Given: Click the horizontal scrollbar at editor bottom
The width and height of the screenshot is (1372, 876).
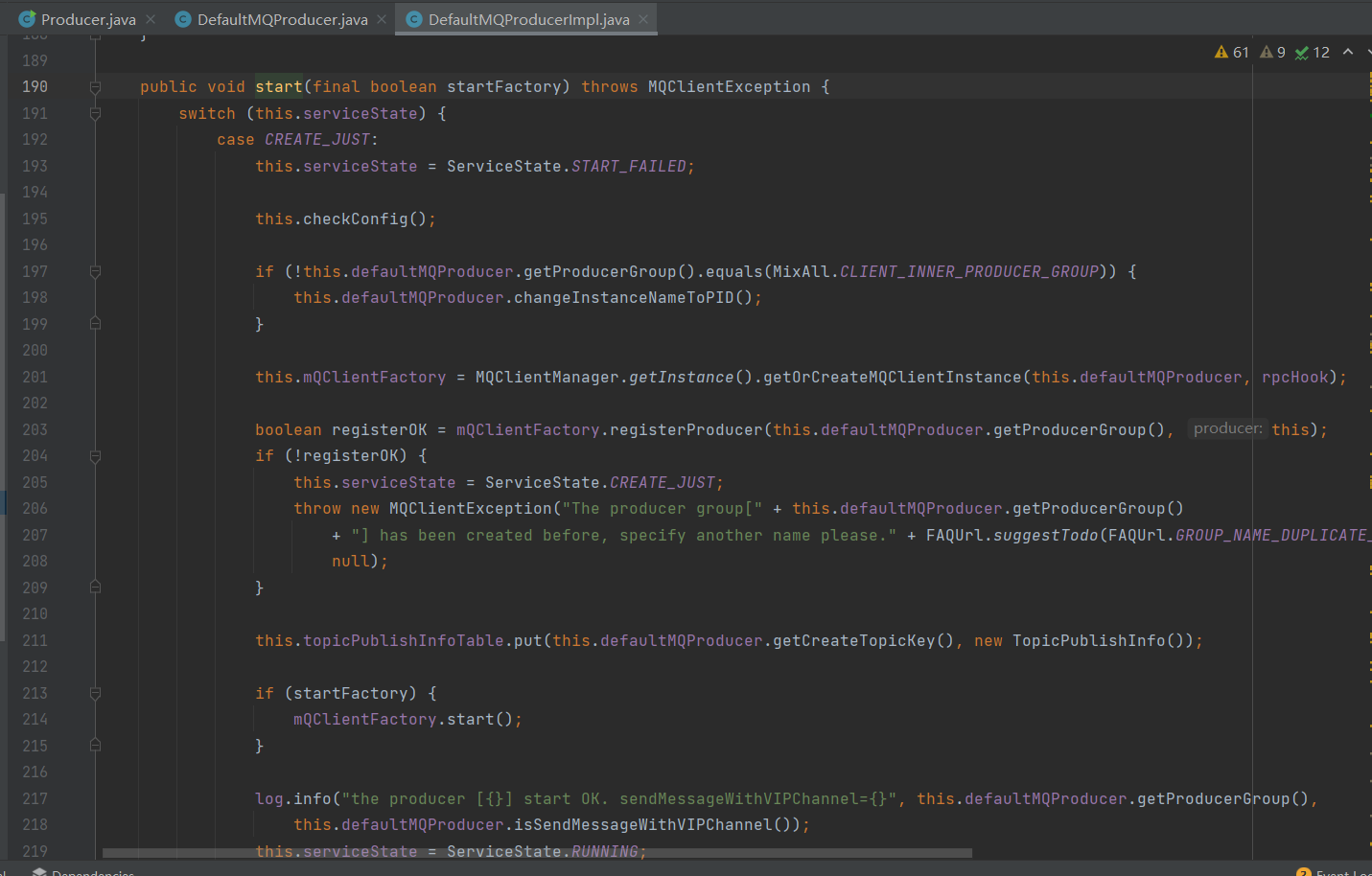Looking at the screenshot, I should [537, 852].
